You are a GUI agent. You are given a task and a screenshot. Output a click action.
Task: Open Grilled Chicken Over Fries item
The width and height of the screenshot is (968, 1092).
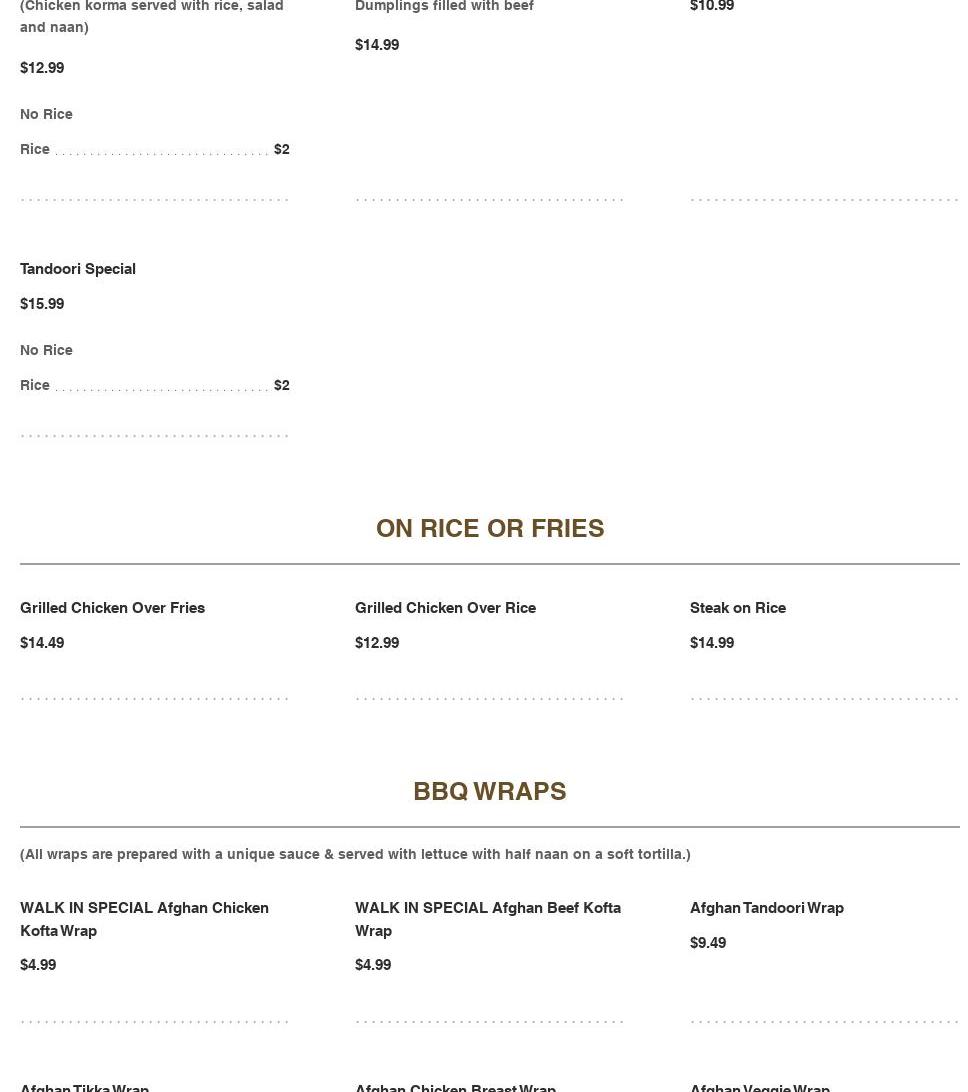[x=112, y=608]
